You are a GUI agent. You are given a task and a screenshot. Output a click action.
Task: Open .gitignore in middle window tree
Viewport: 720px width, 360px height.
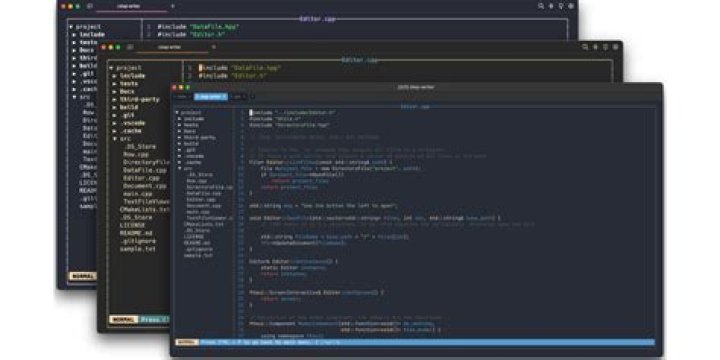pyautogui.click(x=138, y=241)
